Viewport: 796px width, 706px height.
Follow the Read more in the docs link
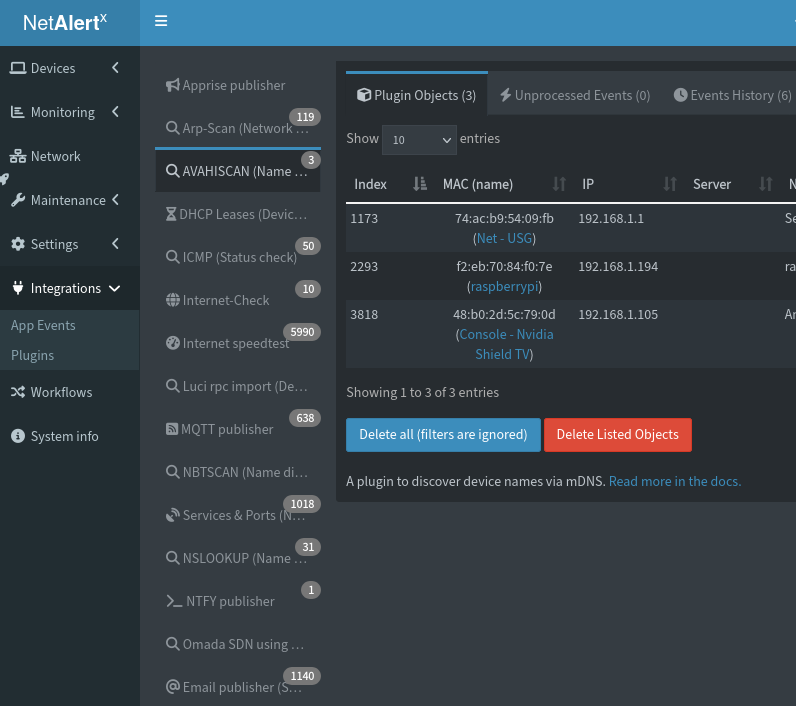coord(675,481)
